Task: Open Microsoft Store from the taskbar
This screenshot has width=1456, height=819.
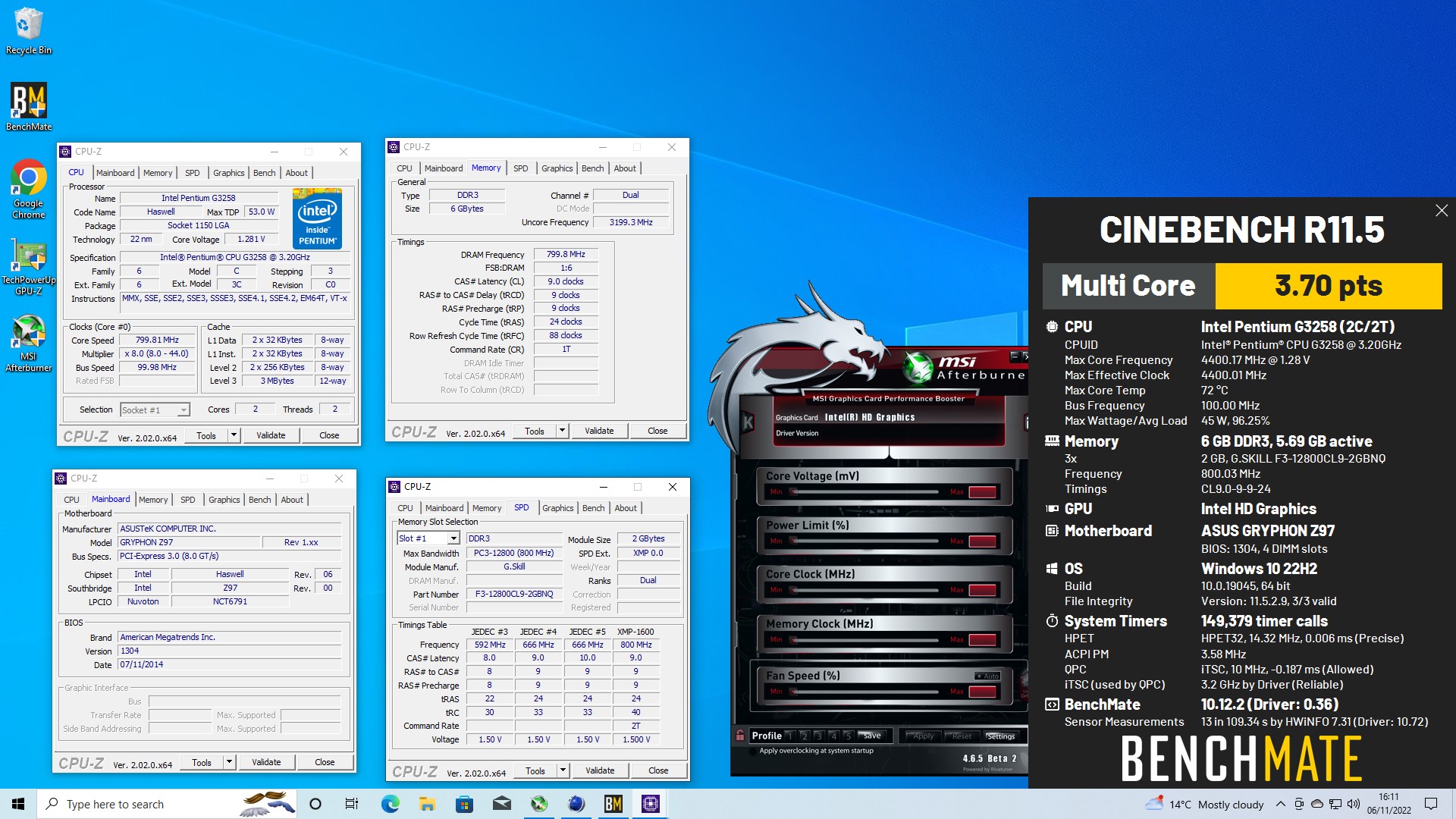Action: coord(464,804)
